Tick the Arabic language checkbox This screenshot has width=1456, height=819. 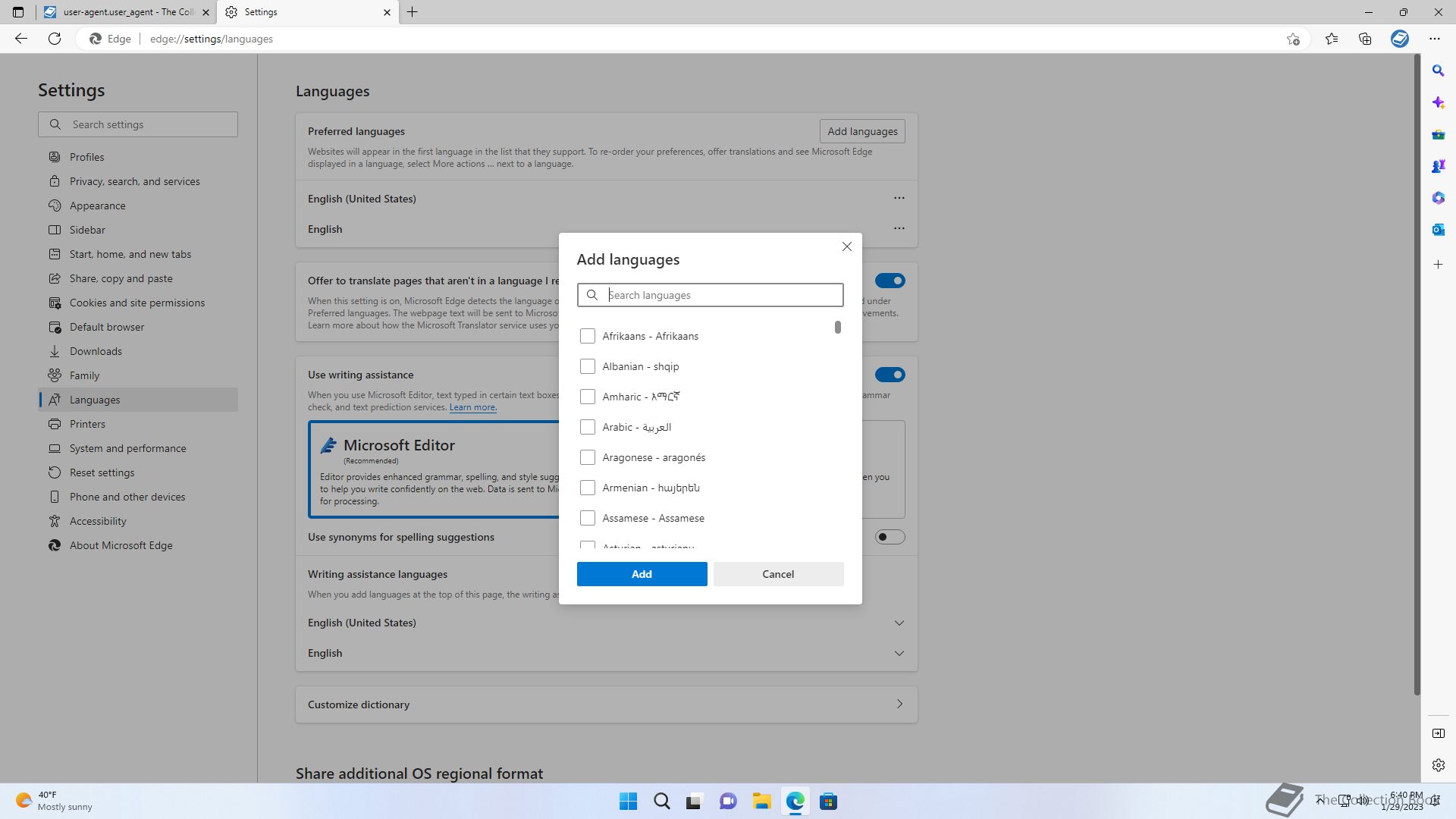coord(588,427)
